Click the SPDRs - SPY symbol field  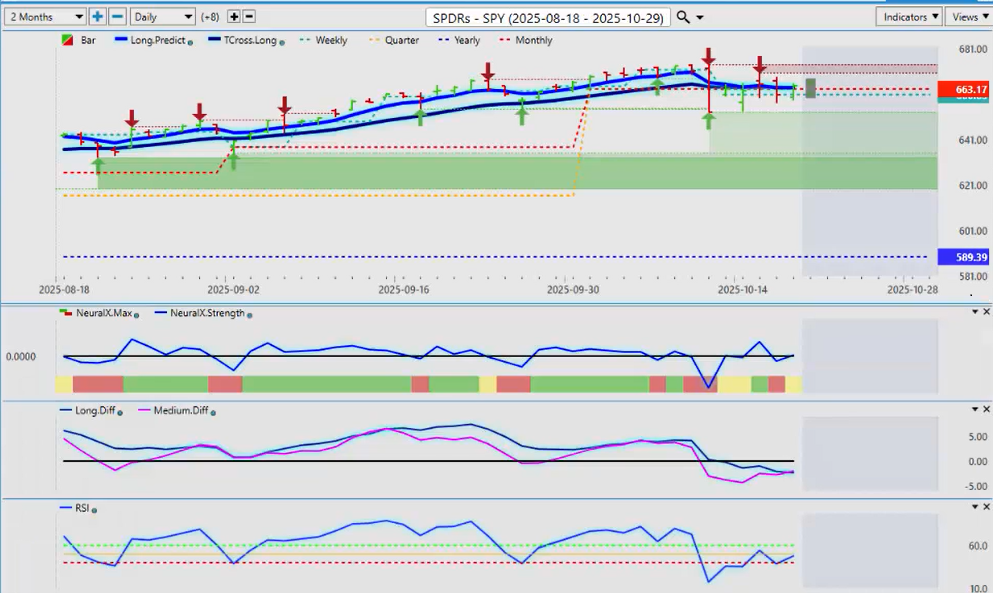547,17
